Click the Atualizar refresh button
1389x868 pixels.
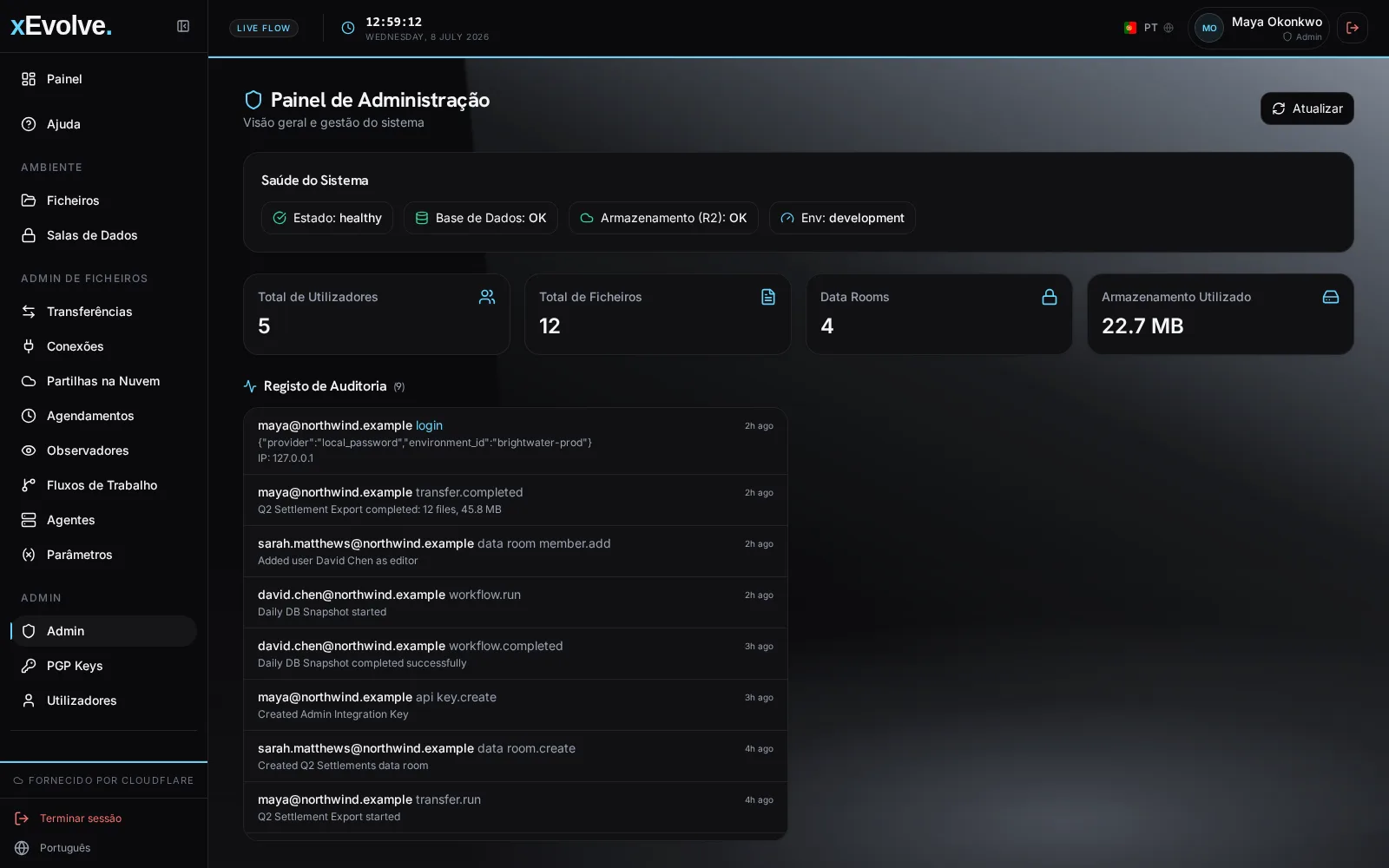1307,108
